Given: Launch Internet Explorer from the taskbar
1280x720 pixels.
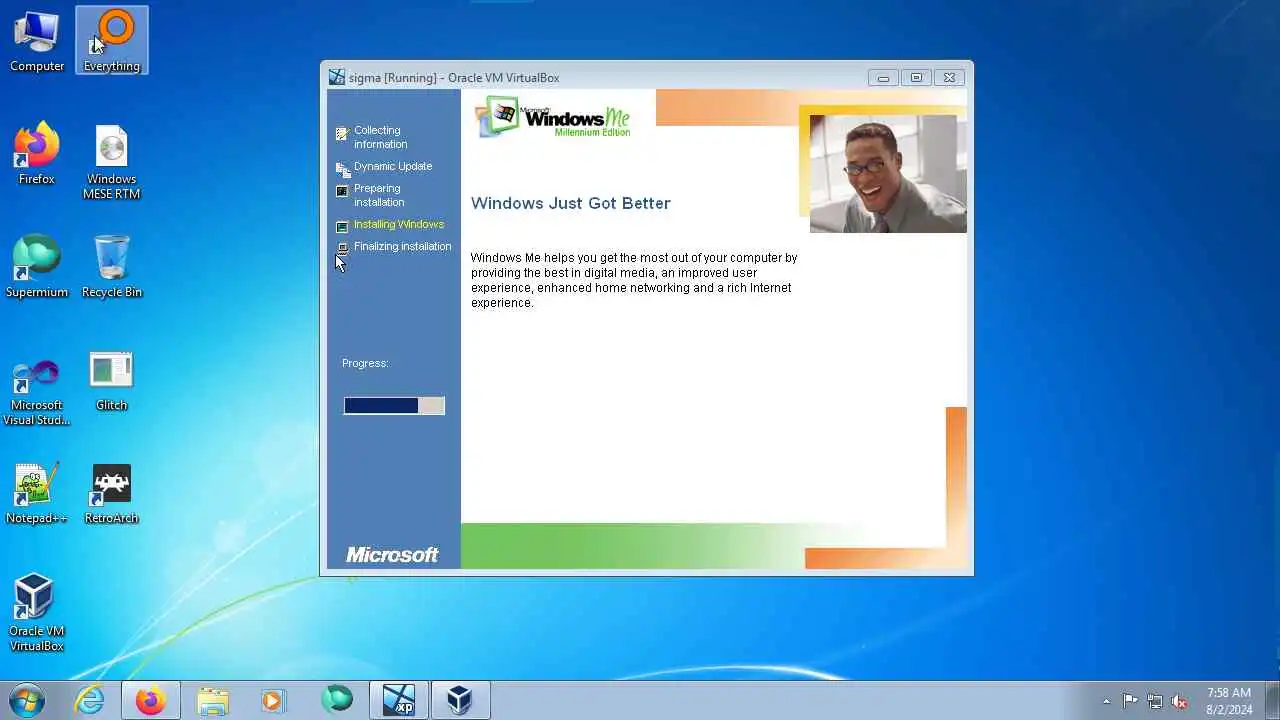Looking at the screenshot, I should point(90,700).
